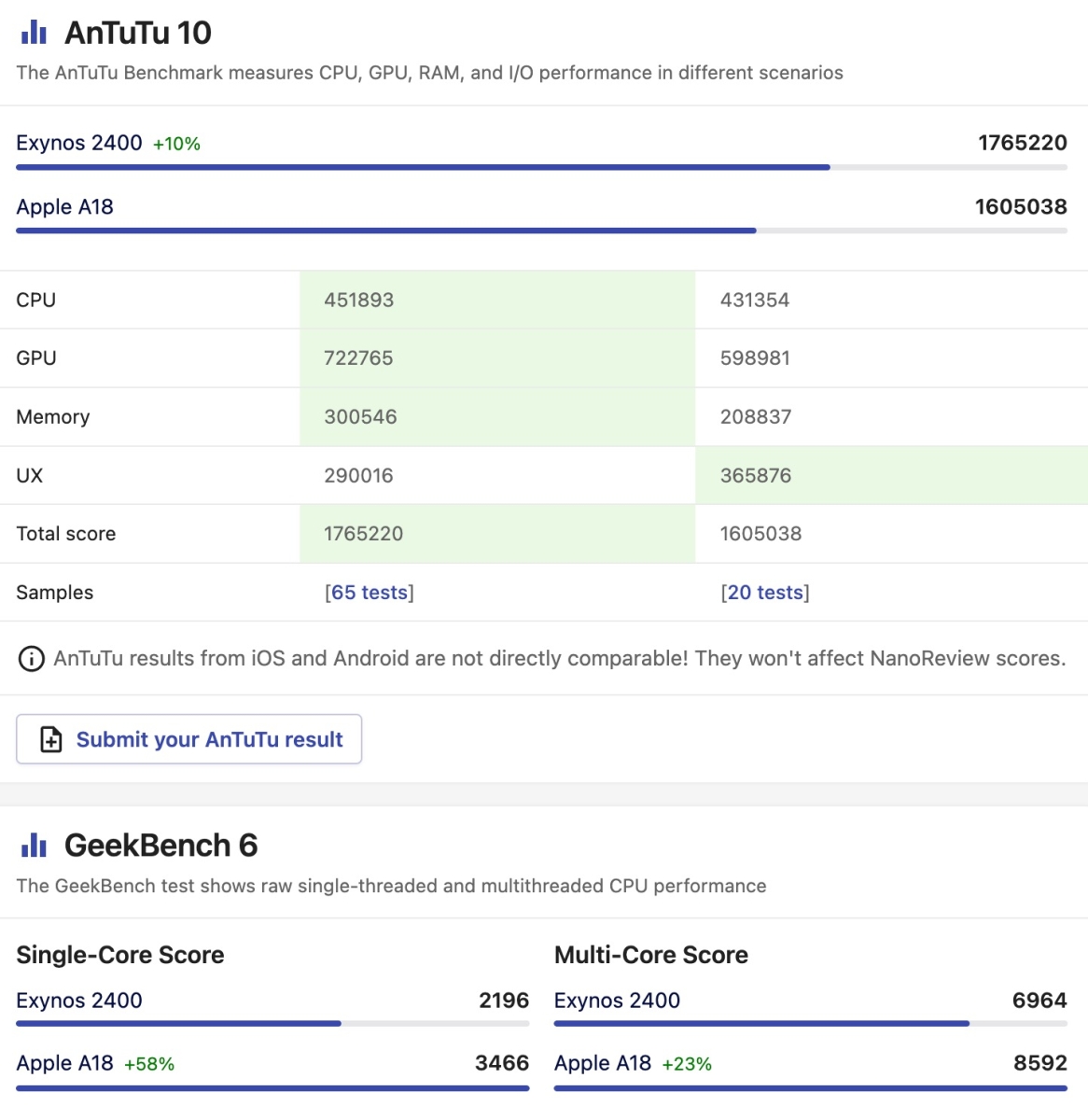1088x1120 pixels.
Task: Click GPU value 722765
Action: [358, 358]
